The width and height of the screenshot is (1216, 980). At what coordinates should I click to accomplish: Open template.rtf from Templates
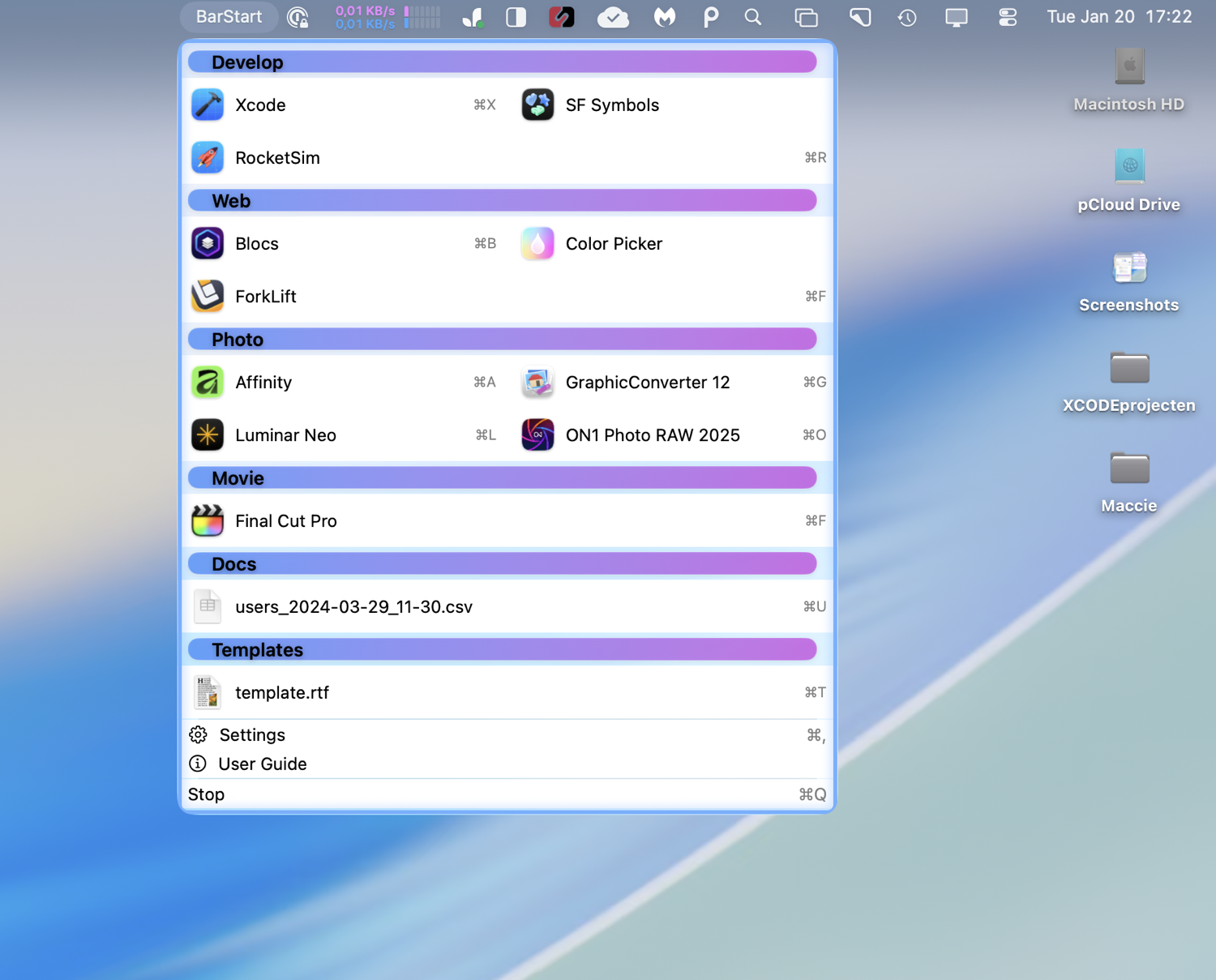(x=281, y=693)
